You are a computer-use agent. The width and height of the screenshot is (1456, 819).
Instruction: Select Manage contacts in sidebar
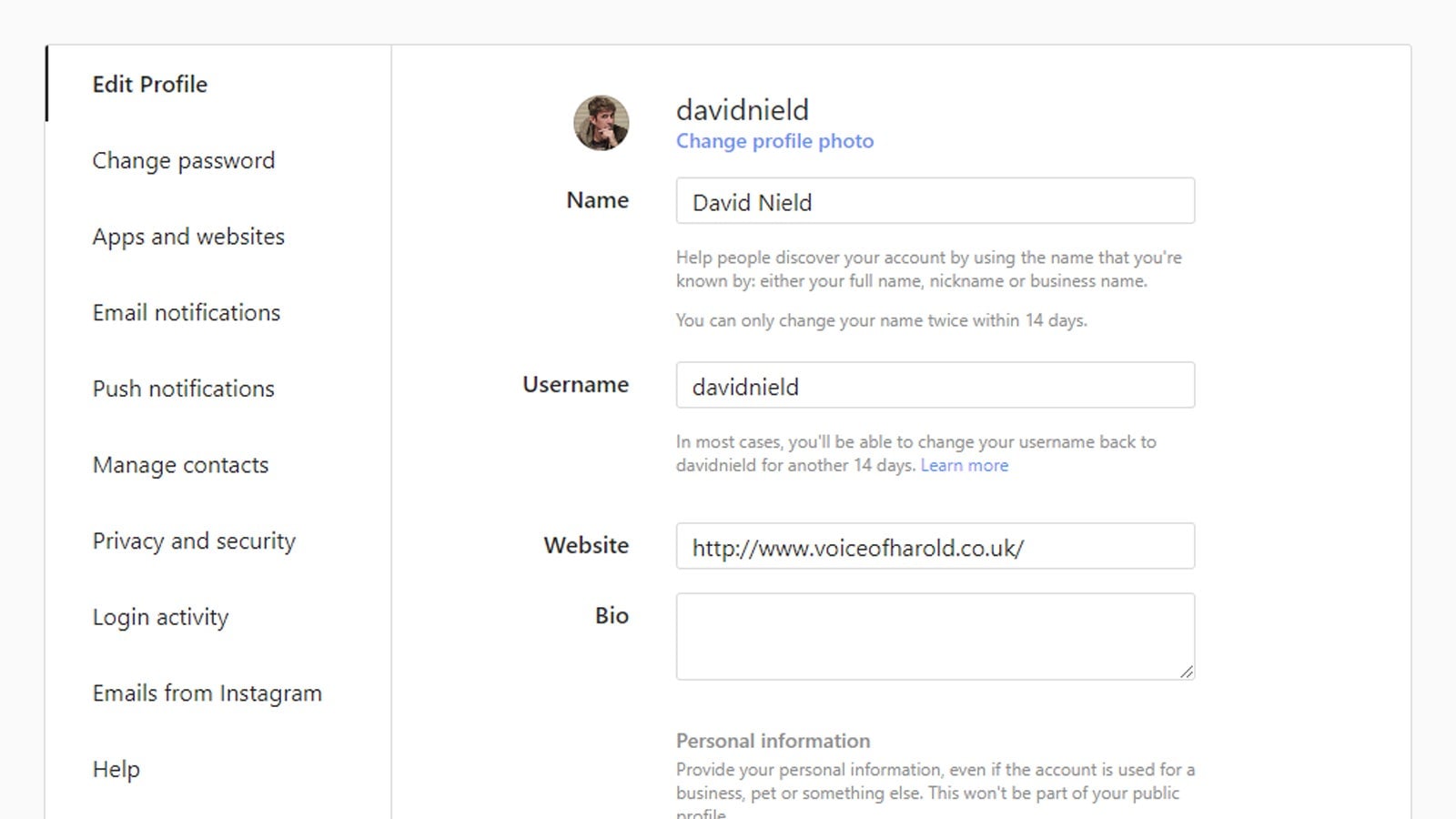[180, 465]
